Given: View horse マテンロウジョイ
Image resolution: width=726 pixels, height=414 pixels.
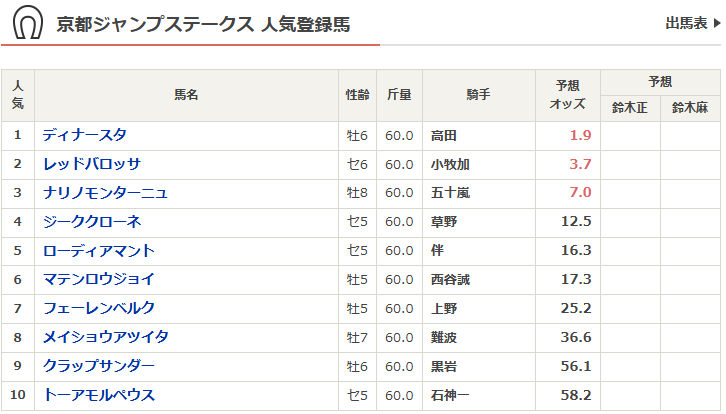Looking at the screenshot, I should pyautogui.click(x=98, y=279).
